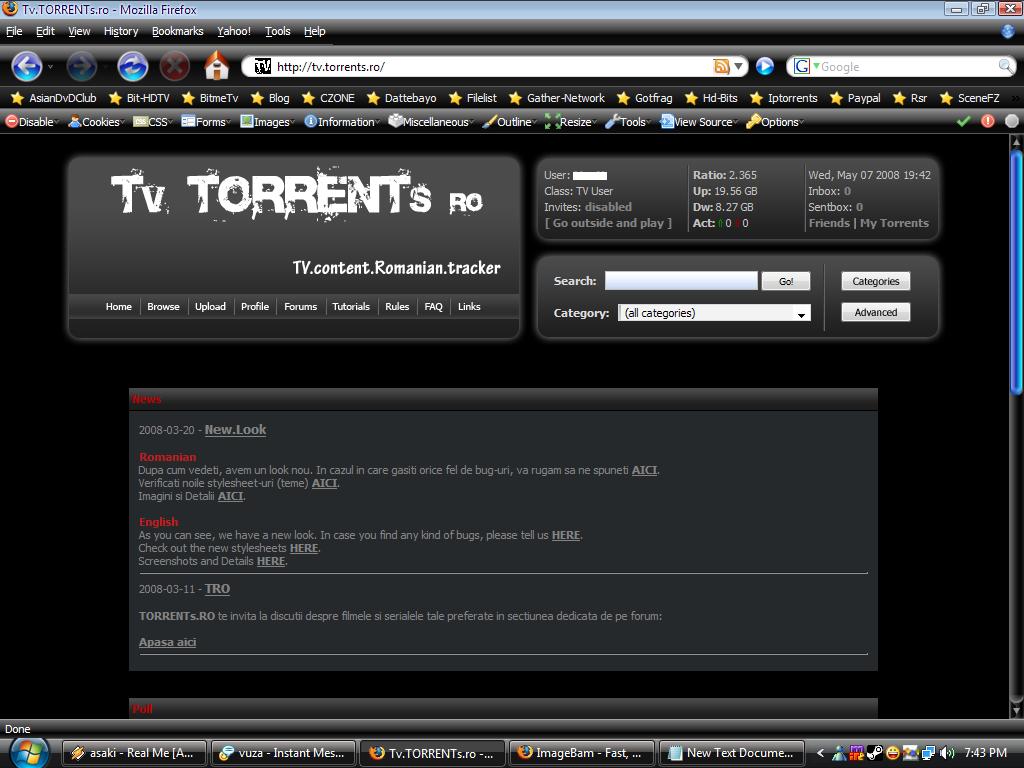Click the red error indicator icon
The width and height of the screenshot is (1024, 768).
click(987, 121)
